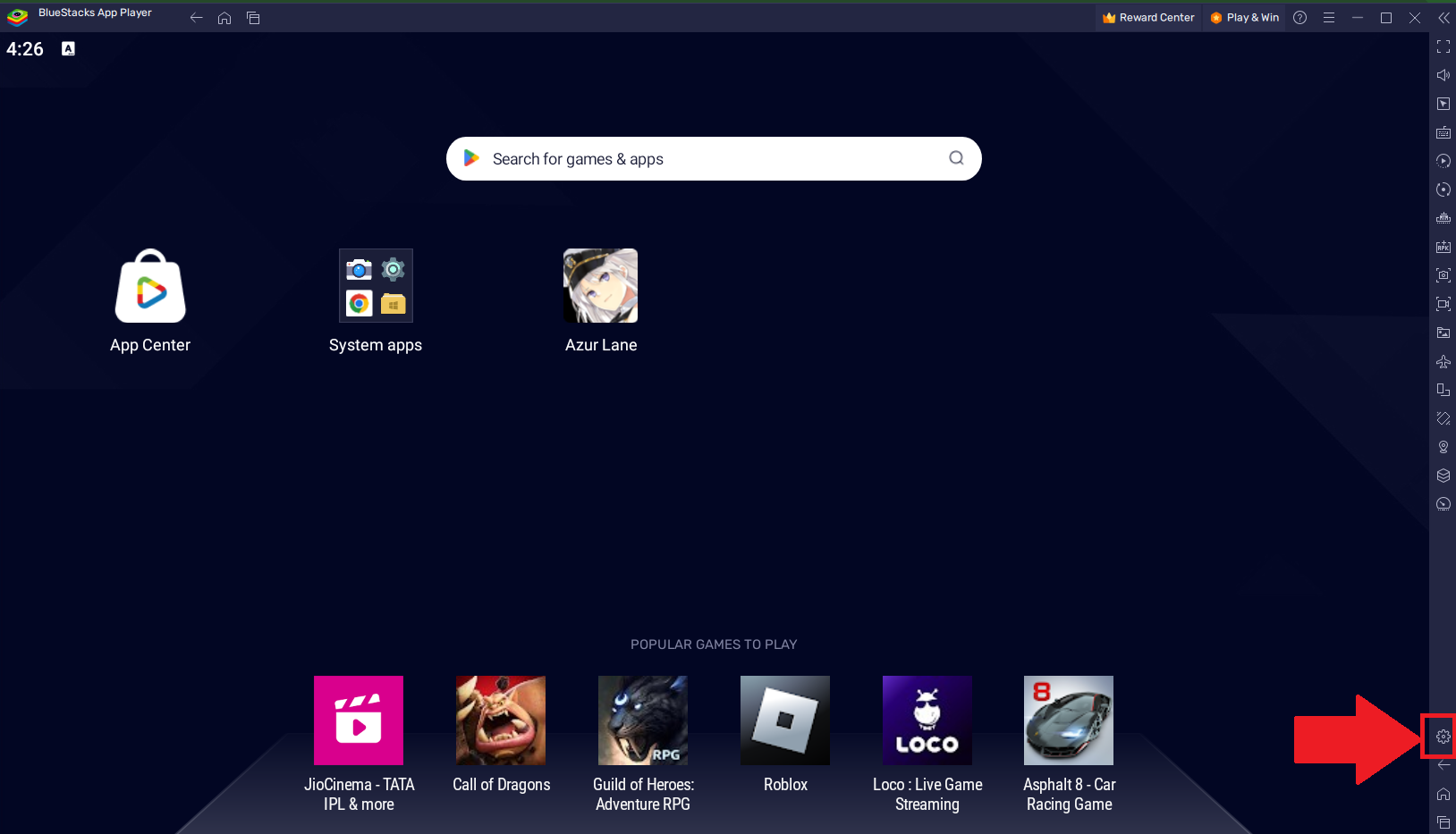Click the sidebar Android home button
1456x834 pixels.
[x=1443, y=794]
